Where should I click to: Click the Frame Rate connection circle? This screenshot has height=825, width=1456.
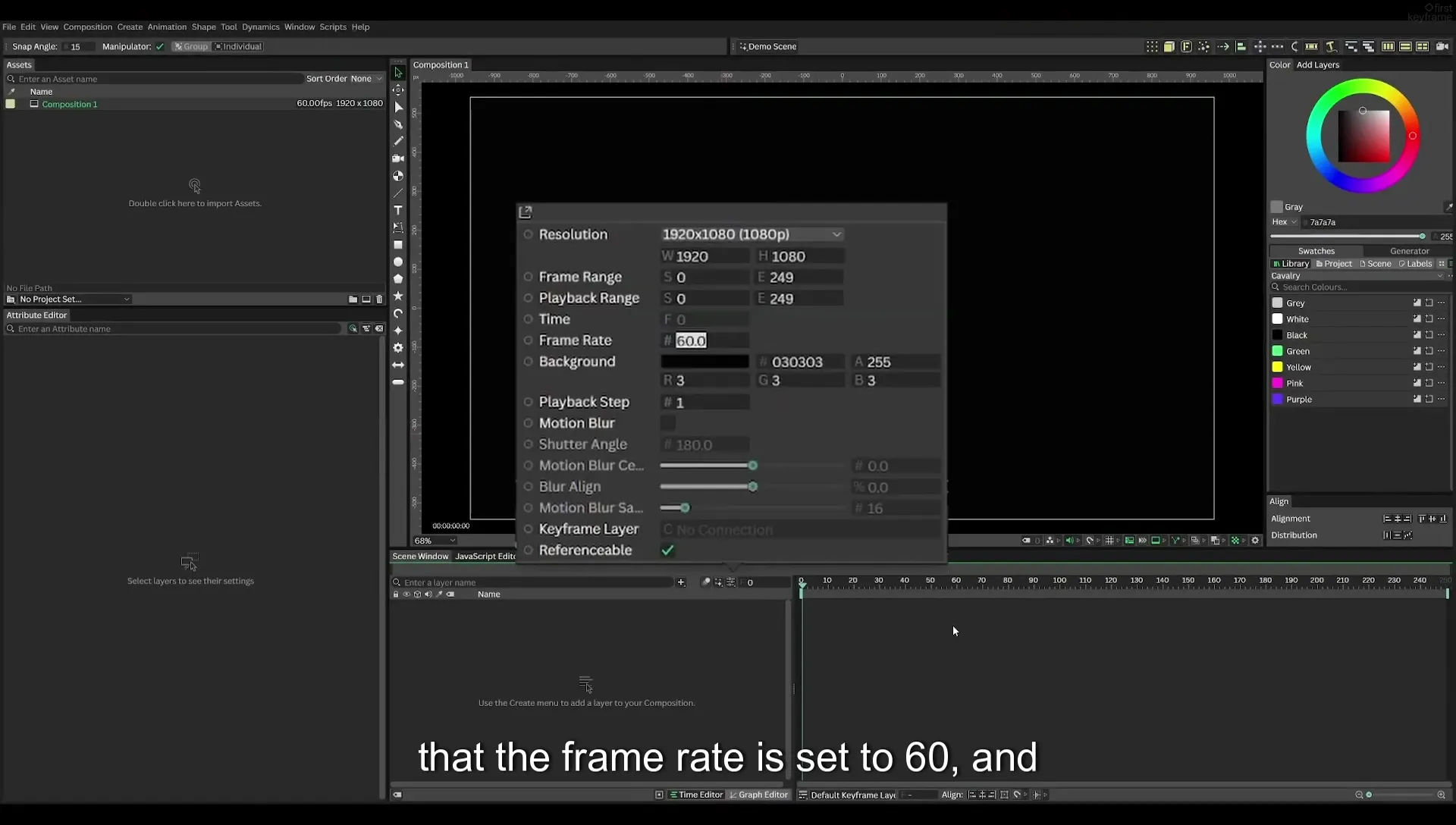[529, 340]
